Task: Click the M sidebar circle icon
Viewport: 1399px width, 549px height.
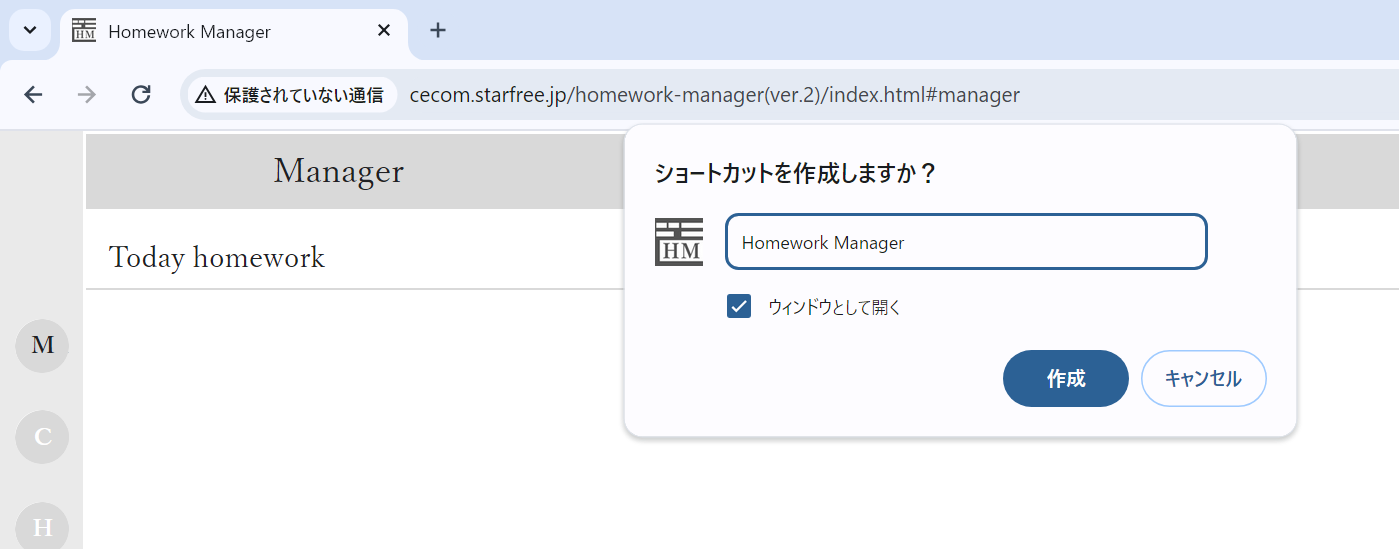Action: (x=43, y=345)
